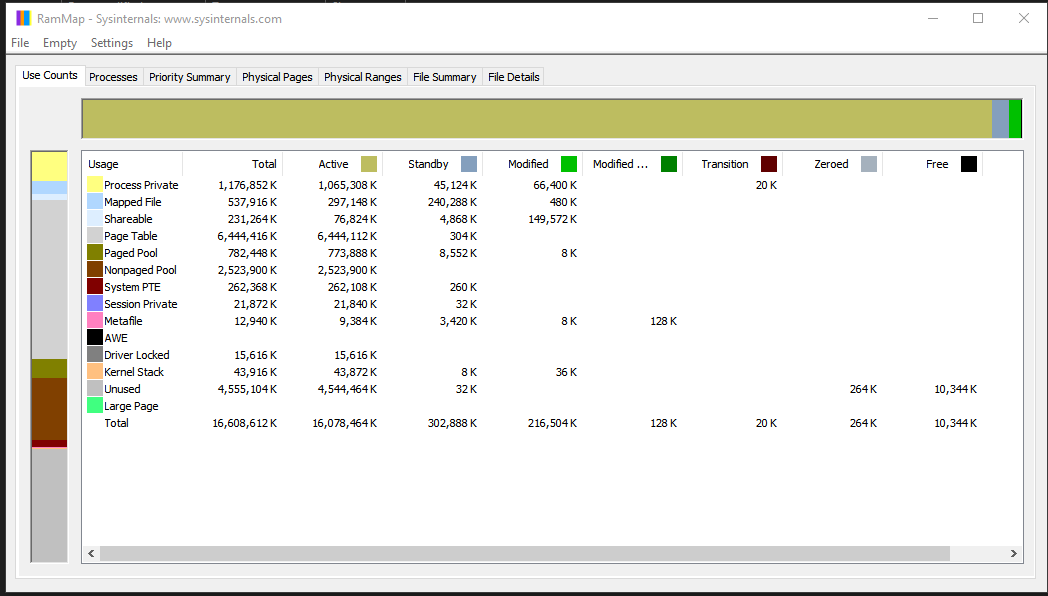
Task: Sort by the Transition column header
Action: pos(733,164)
